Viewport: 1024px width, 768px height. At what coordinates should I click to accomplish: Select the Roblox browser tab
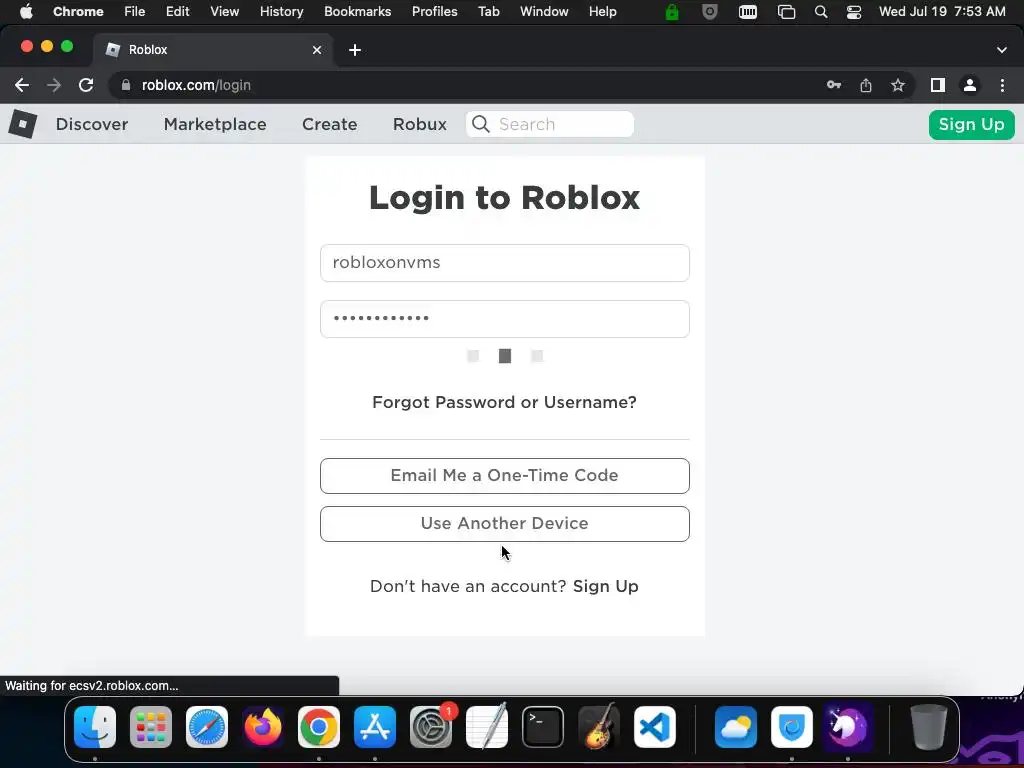pos(212,50)
